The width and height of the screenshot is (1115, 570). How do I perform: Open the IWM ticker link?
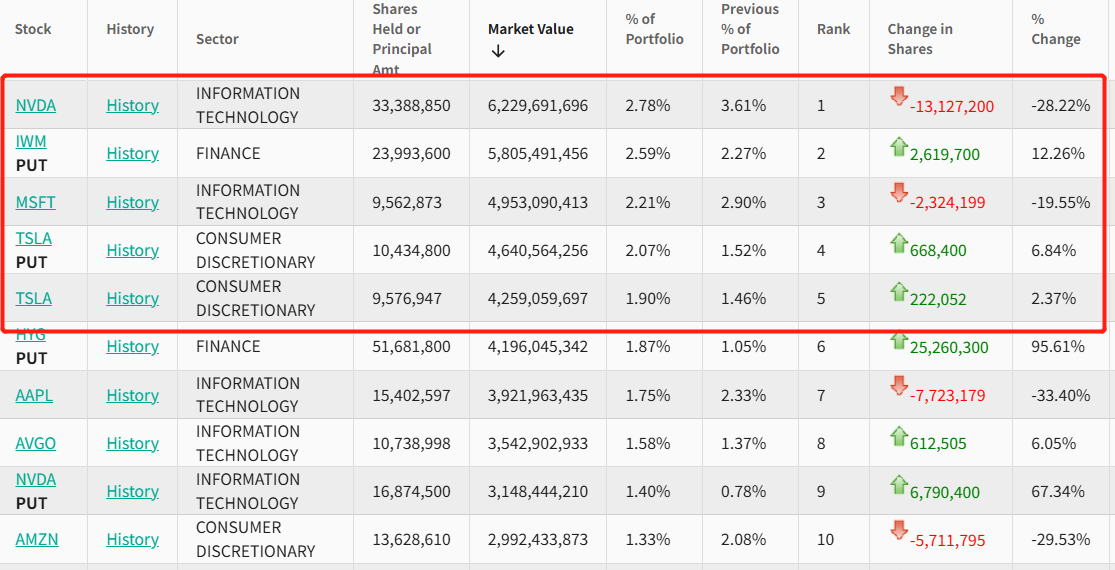[x=30, y=142]
